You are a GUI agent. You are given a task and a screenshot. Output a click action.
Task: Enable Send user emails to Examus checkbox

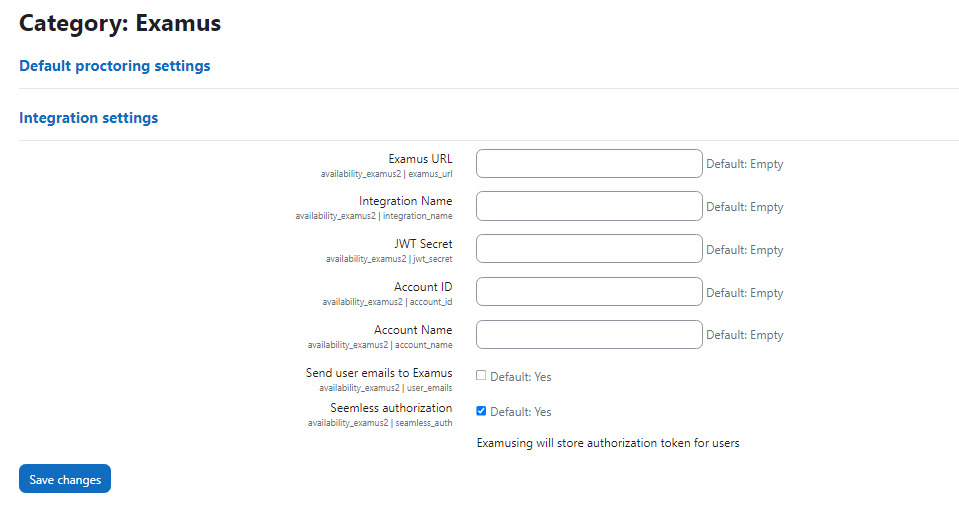click(481, 375)
